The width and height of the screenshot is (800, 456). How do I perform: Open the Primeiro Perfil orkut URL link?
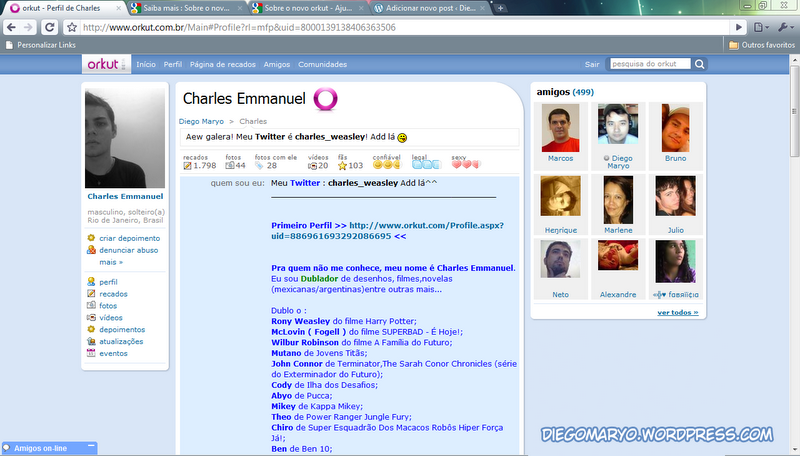point(387,231)
